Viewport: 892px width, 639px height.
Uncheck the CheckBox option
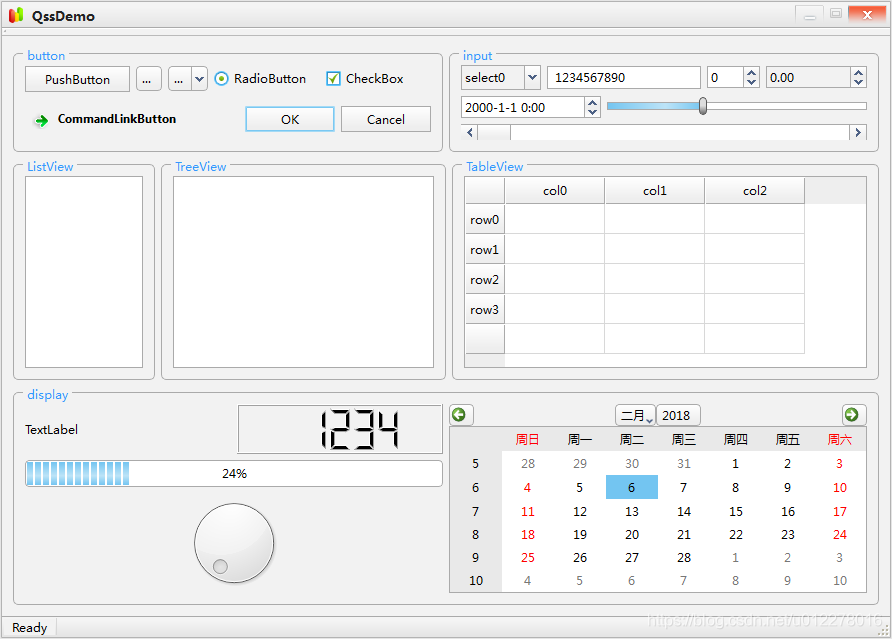click(x=334, y=79)
